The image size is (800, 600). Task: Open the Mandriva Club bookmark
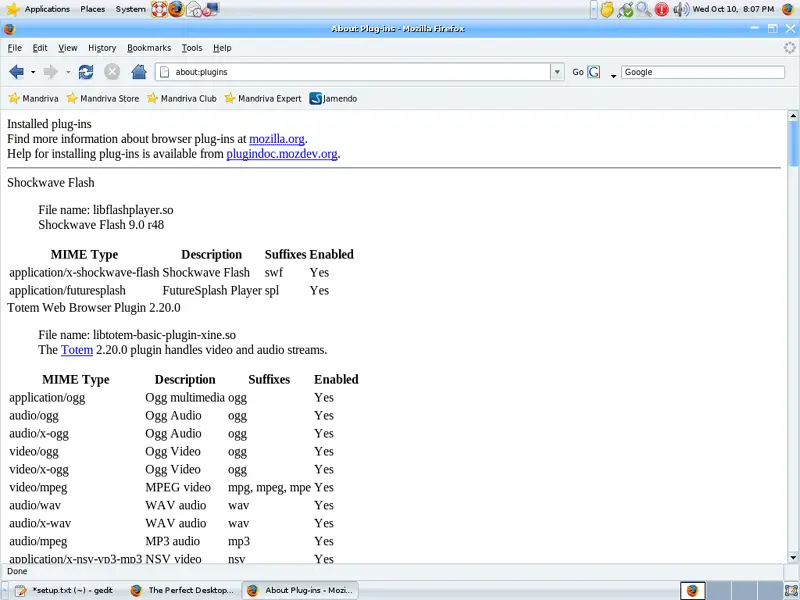point(182,98)
